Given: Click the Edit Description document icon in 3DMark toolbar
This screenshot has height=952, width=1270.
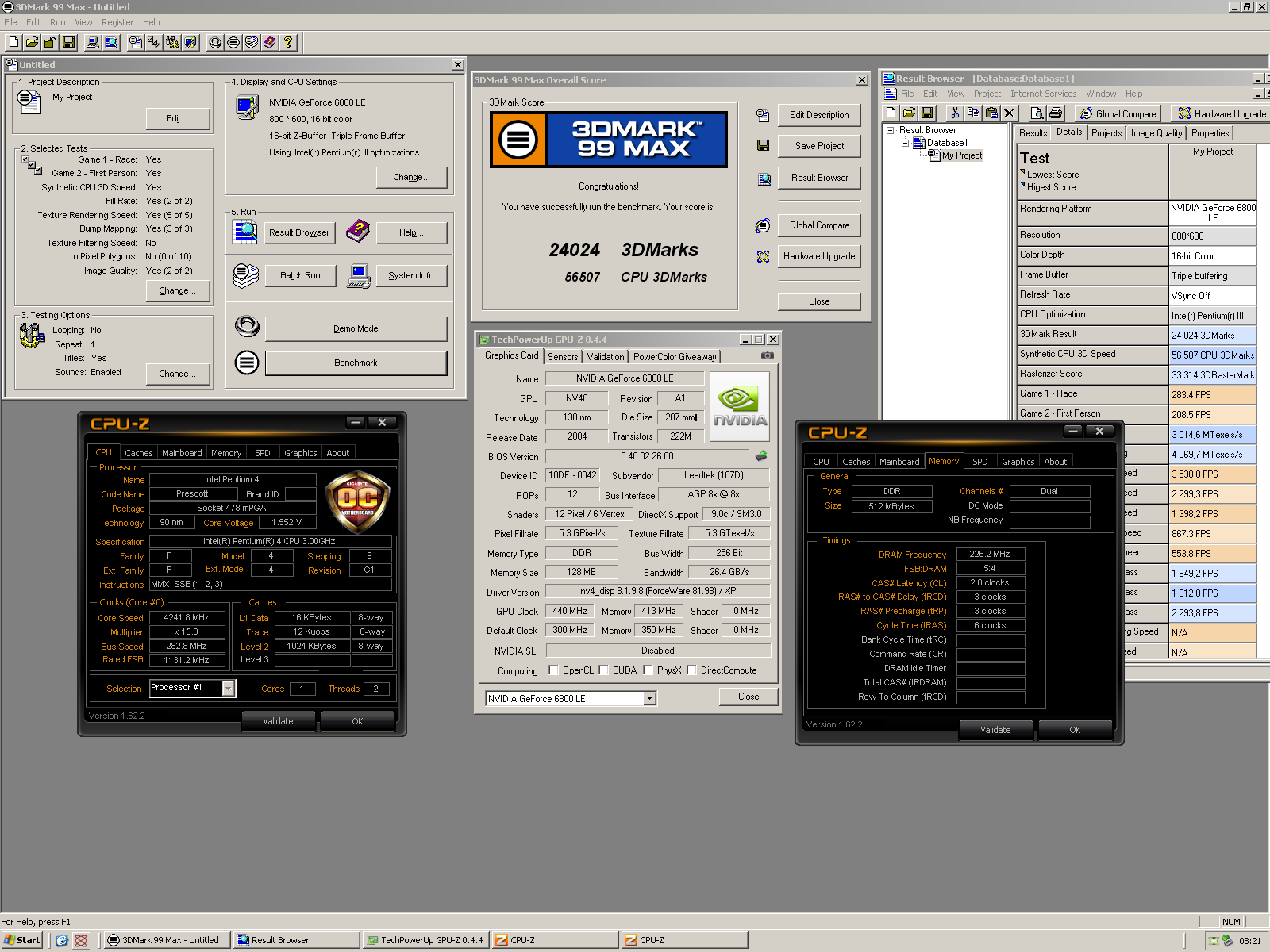Looking at the screenshot, I should [136, 42].
